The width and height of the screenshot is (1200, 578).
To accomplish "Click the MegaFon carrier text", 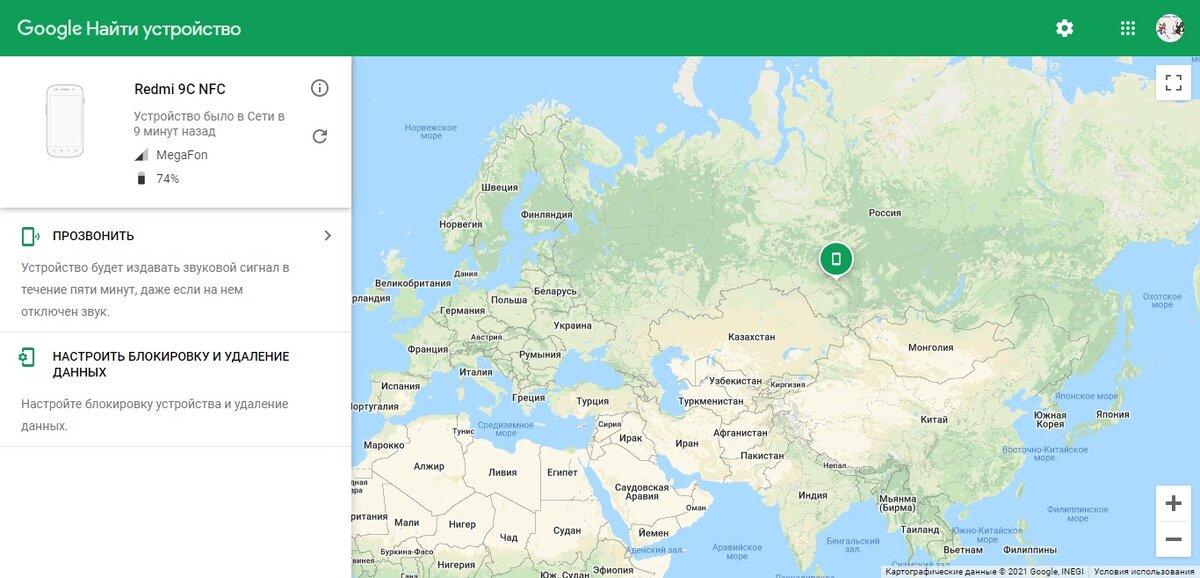I will (182, 155).
